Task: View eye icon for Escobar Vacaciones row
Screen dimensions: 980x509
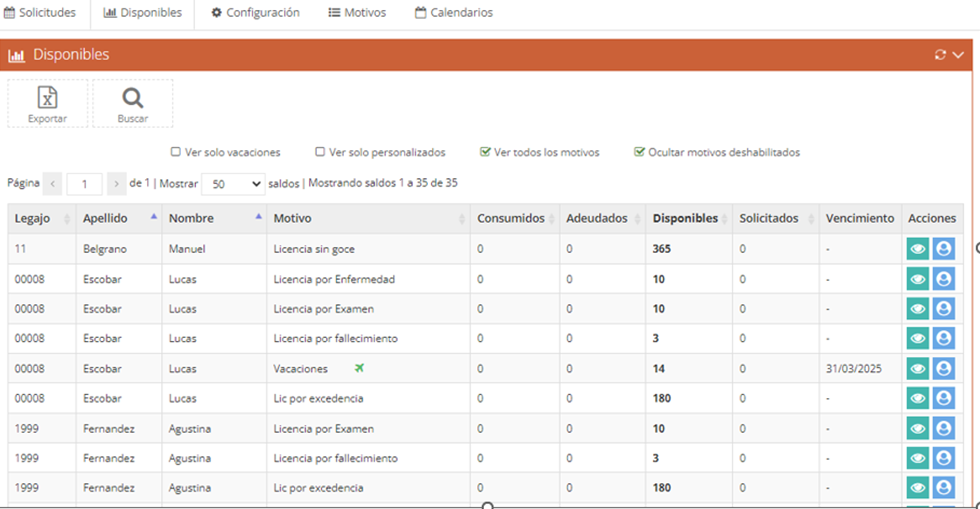Action: (x=918, y=368)
